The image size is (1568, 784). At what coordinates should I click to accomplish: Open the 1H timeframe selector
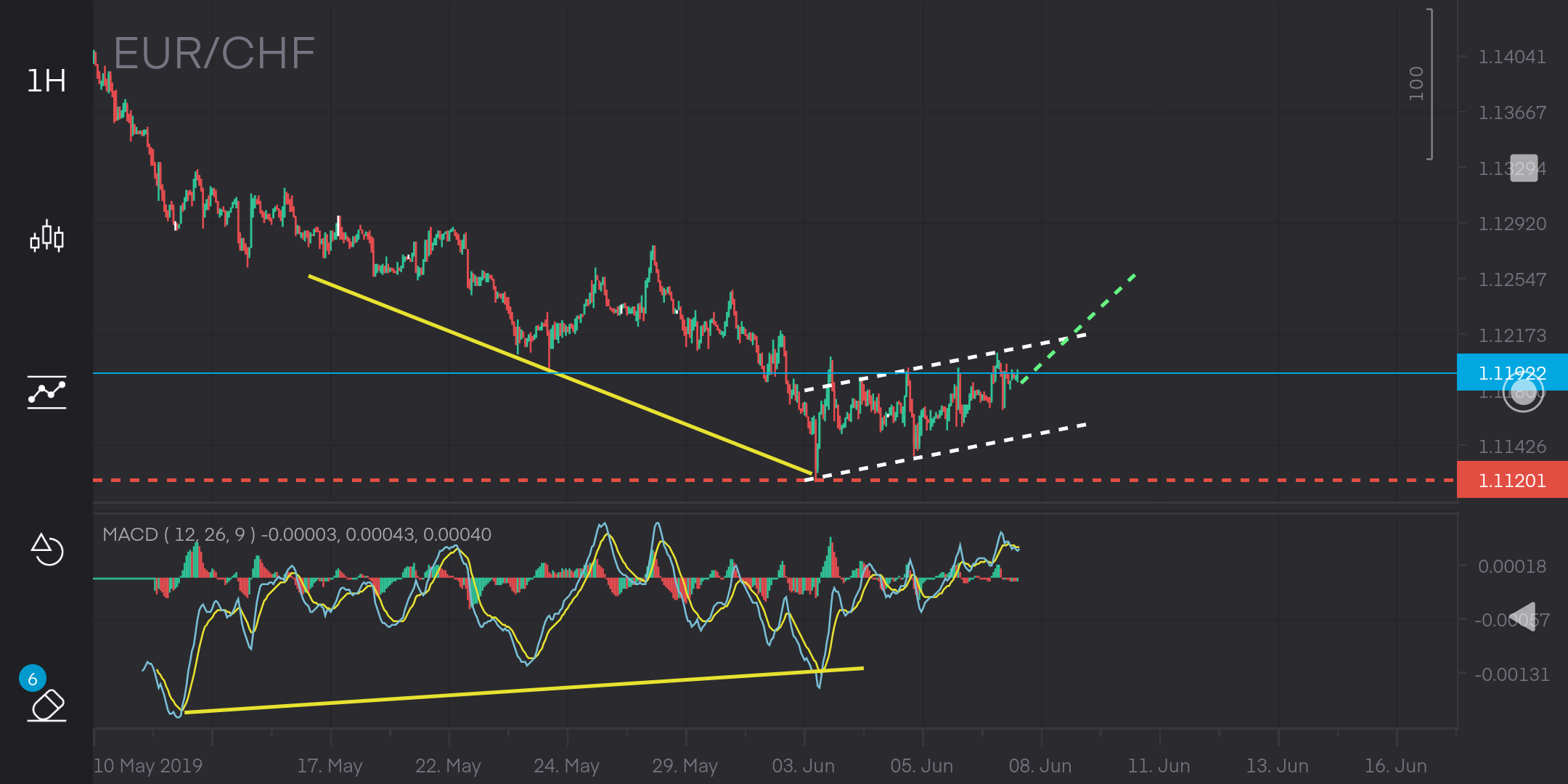(46, 81)
